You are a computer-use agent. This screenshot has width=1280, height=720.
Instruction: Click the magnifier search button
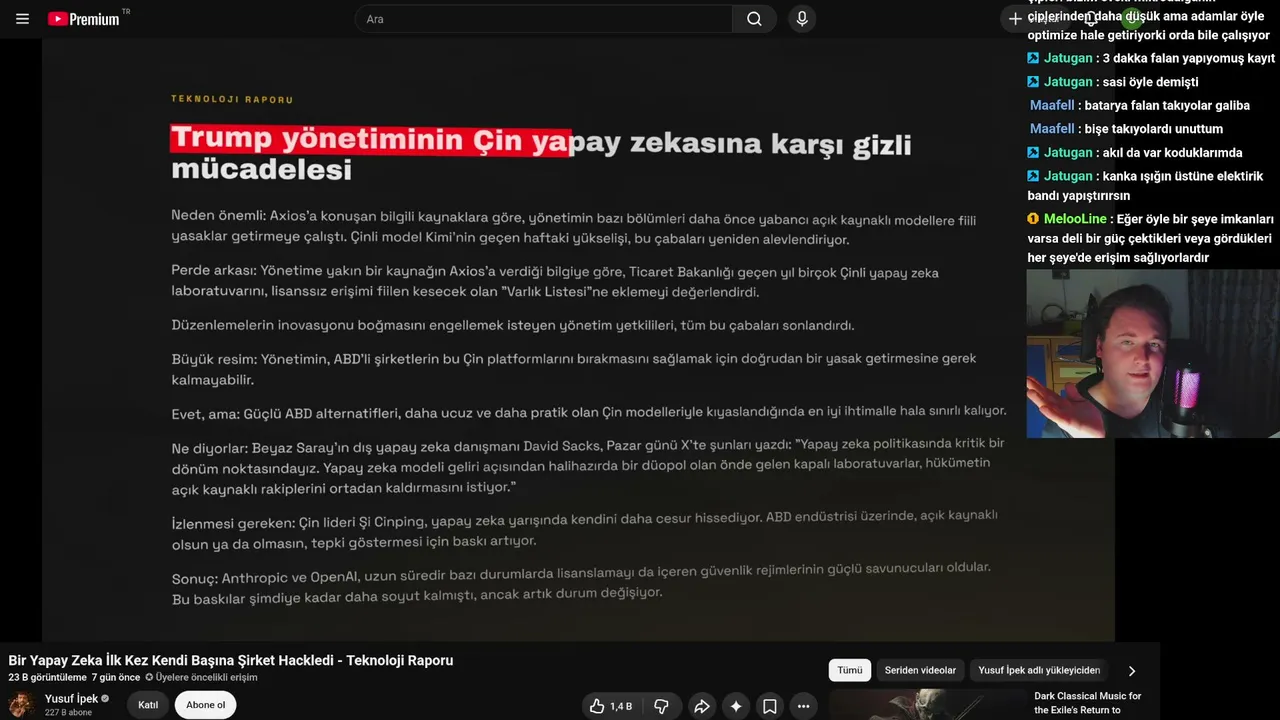coord(754,19)
